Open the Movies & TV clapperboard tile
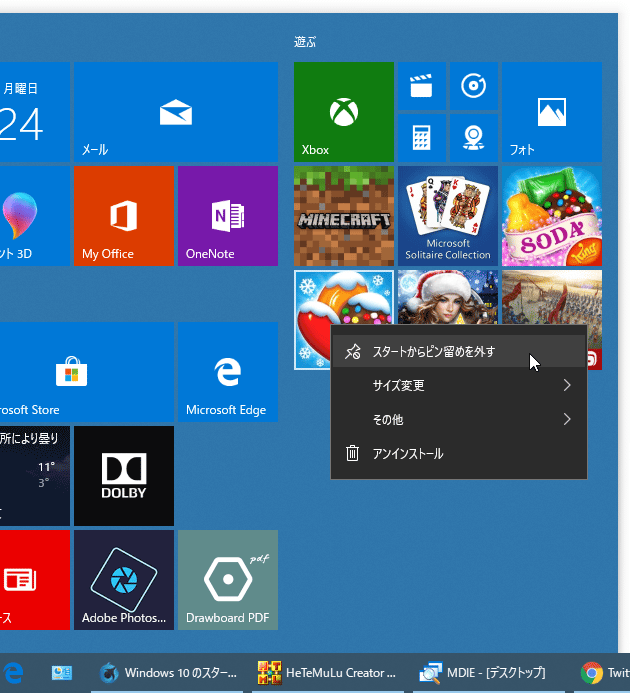630x693 pixels. pos(422,86)
